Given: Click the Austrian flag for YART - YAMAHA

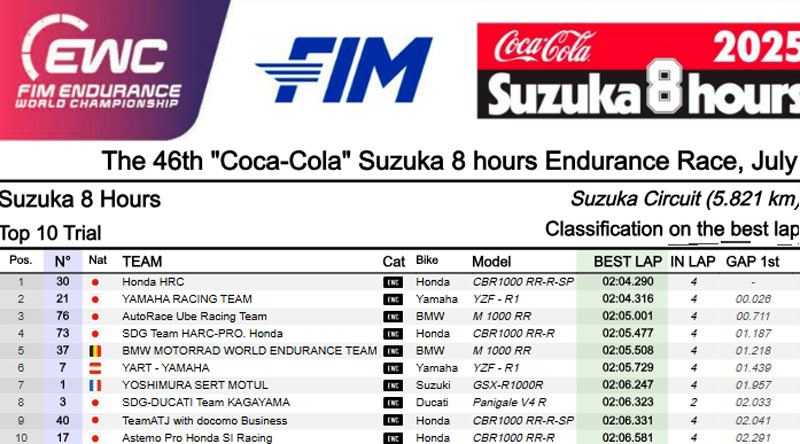Looking at the screenshot, I should (96, 368).
